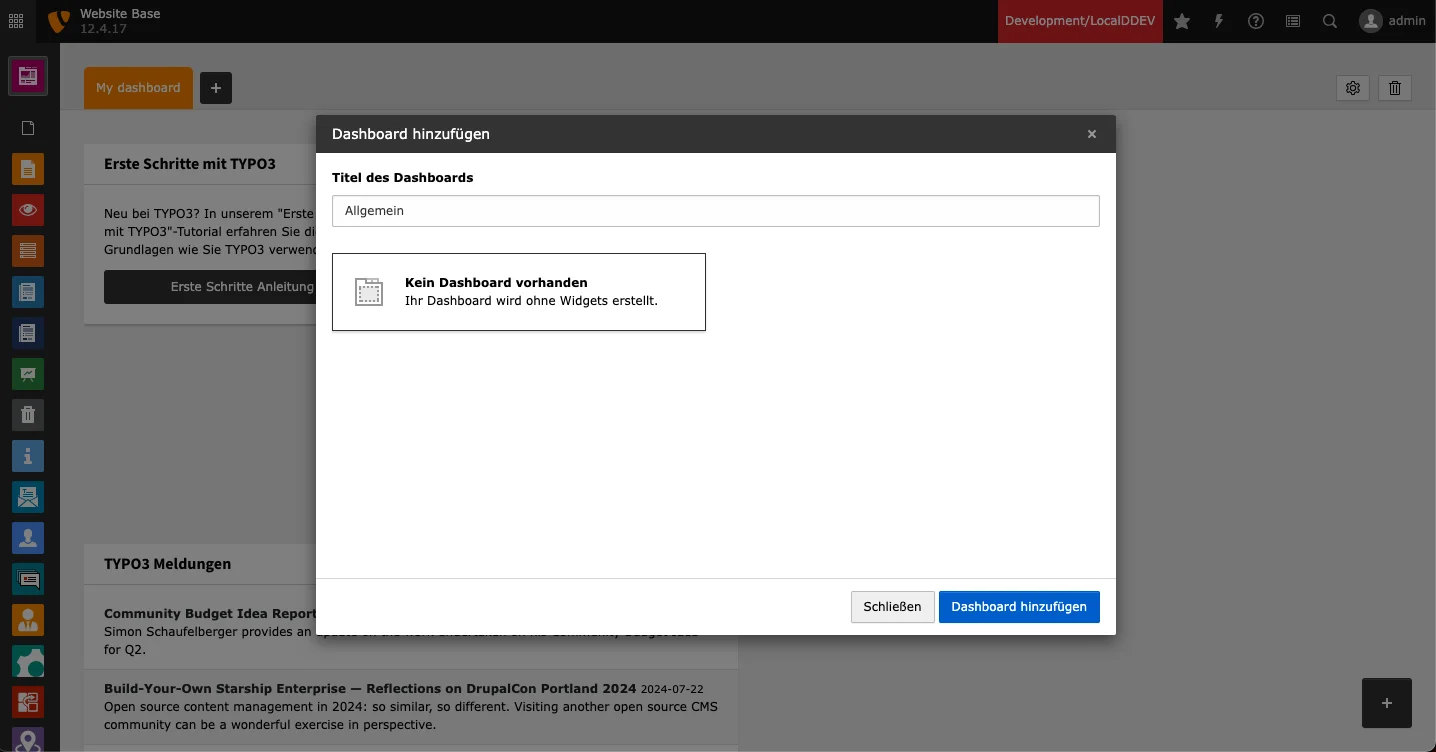Image resolution: width=1436 pixels, height=752 pixels.
Task: Click the delete dashboard trash icon
Action: pos(1394,88)
